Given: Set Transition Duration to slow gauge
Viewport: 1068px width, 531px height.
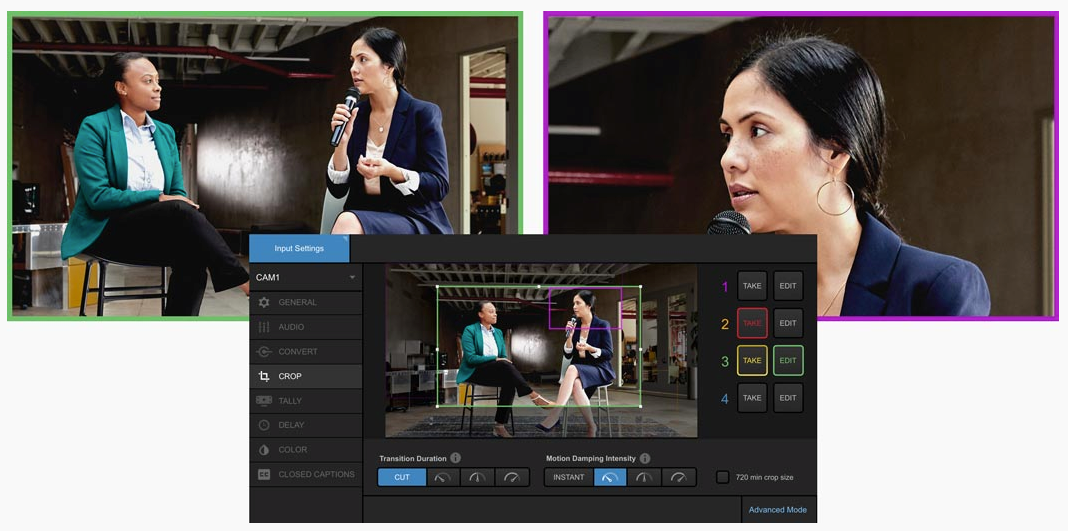Looking at the screenshot, I should [x=443, y=477].
